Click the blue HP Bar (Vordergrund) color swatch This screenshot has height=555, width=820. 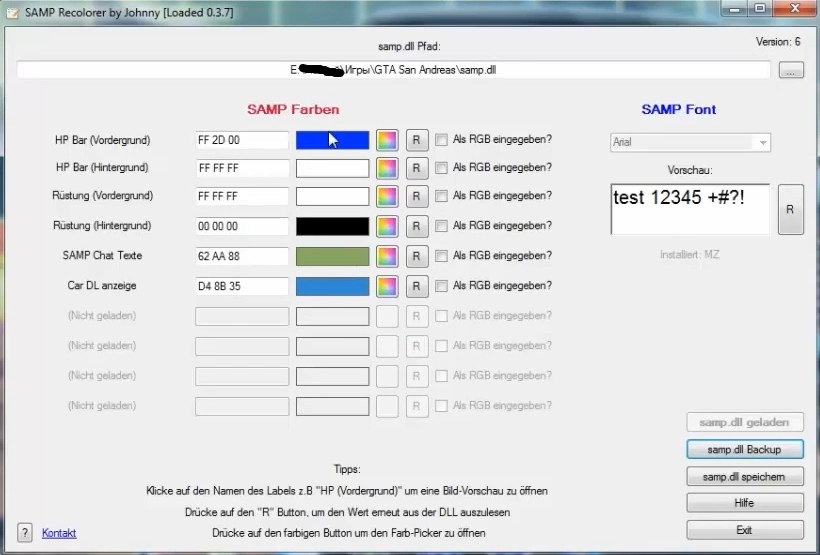[333, 140]
